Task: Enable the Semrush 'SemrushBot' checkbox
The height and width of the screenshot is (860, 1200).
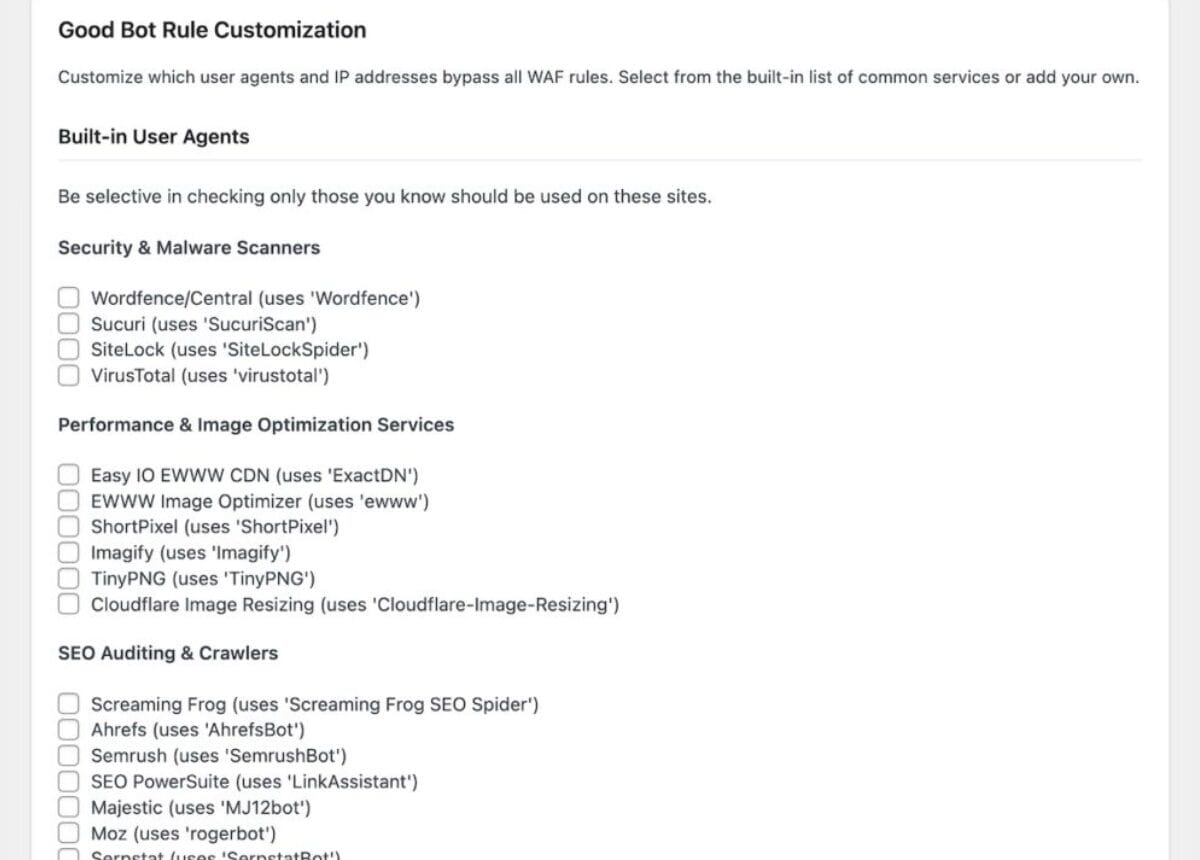Action: click(x=68, y=755)
